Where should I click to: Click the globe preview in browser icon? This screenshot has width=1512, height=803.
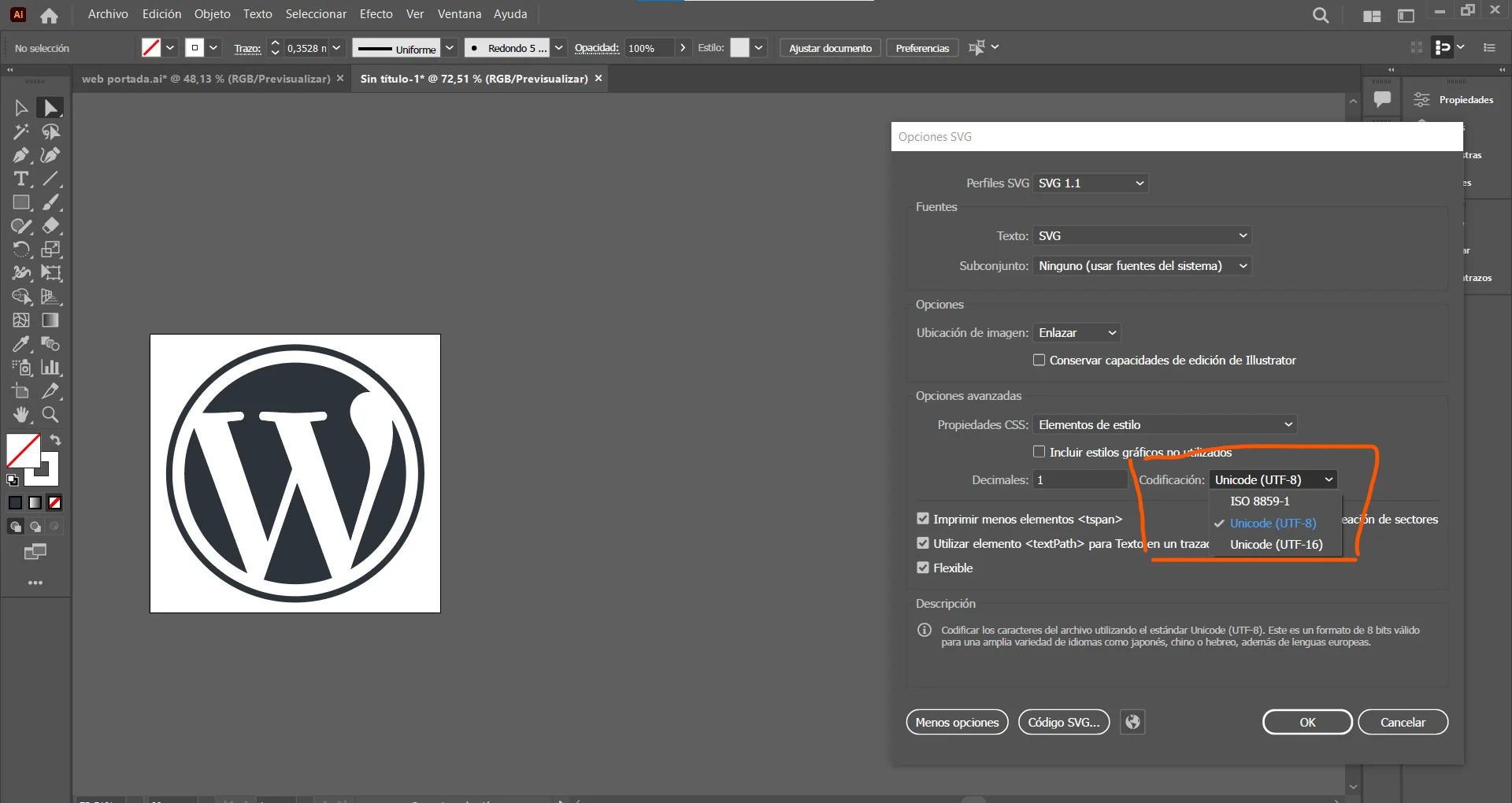click(x=1132, y=722)
